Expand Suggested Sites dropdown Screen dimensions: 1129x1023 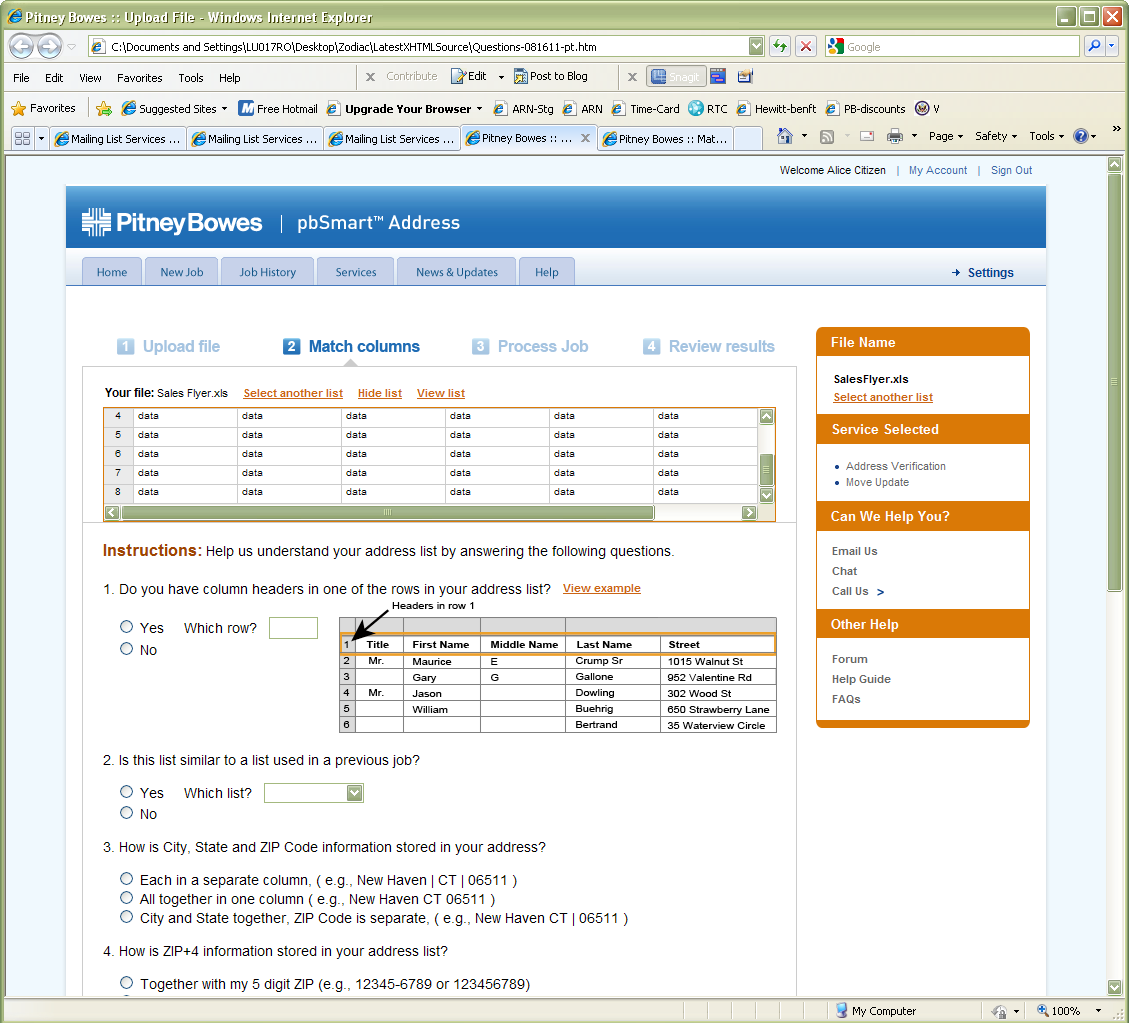click(x=225, y=109)
